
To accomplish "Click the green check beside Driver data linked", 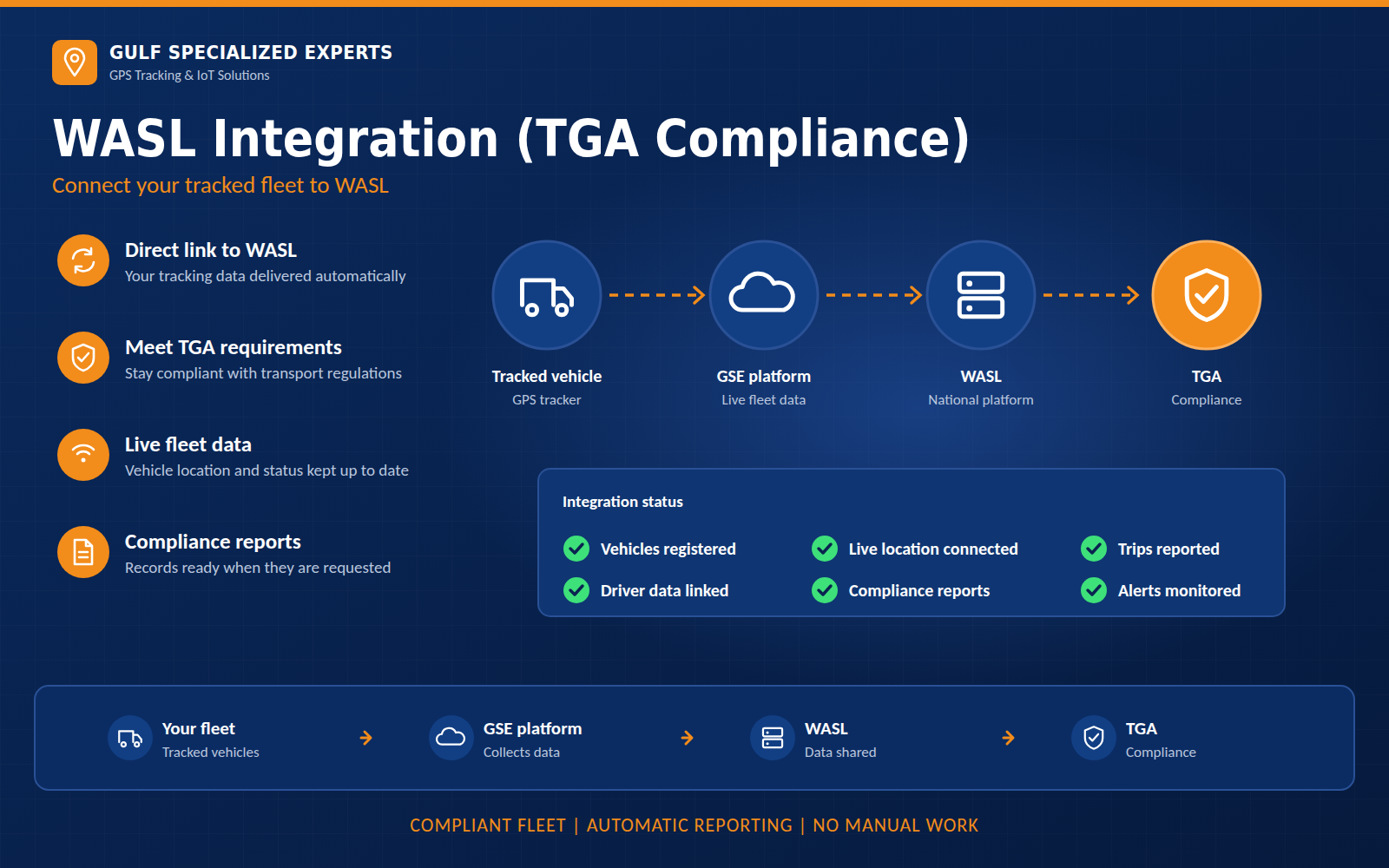I will pyautogui.click(x=576, y=590).
